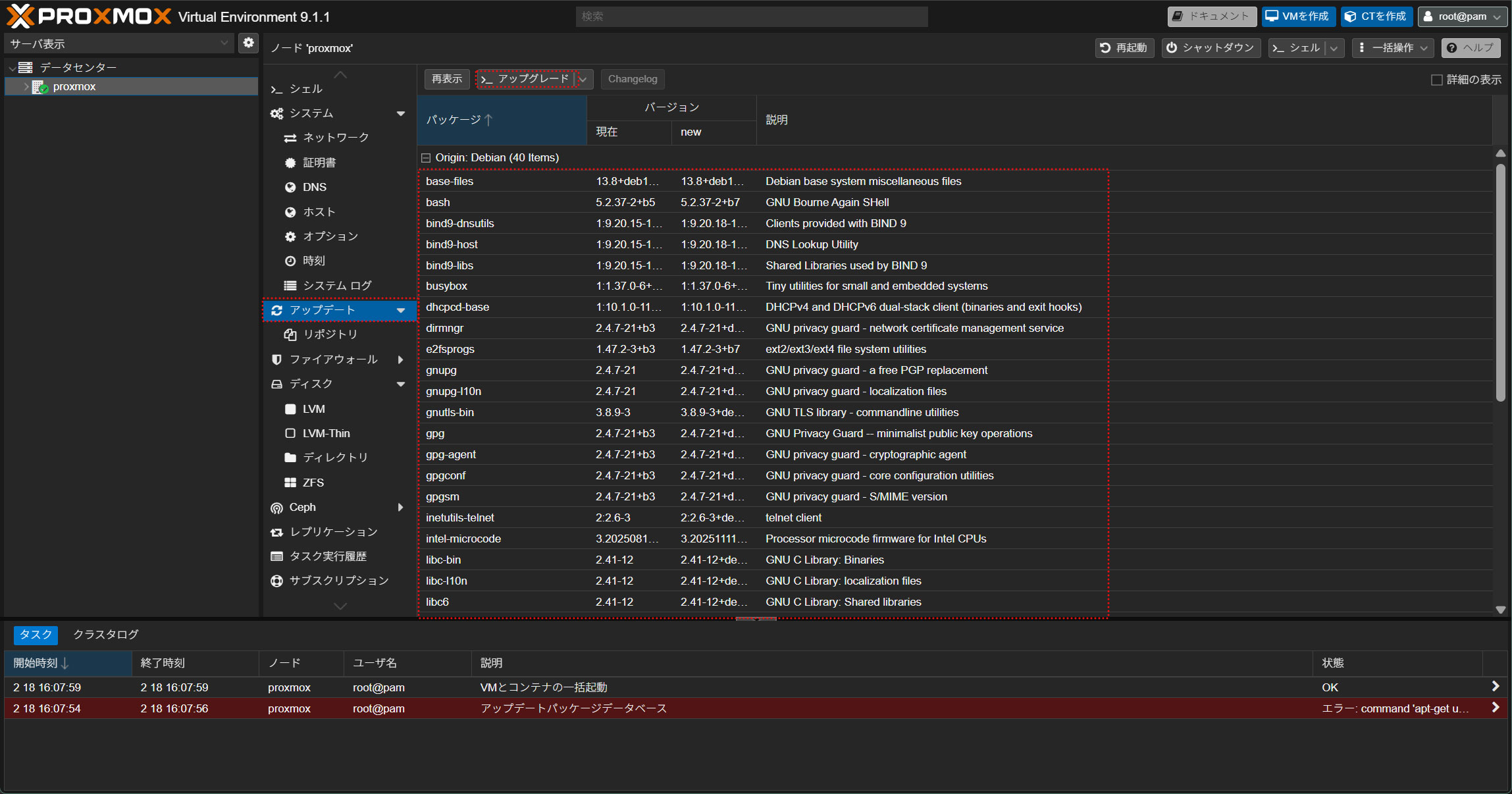
Task: Open the Subscription (サブスクリプション) page
Action: [338, 581]
